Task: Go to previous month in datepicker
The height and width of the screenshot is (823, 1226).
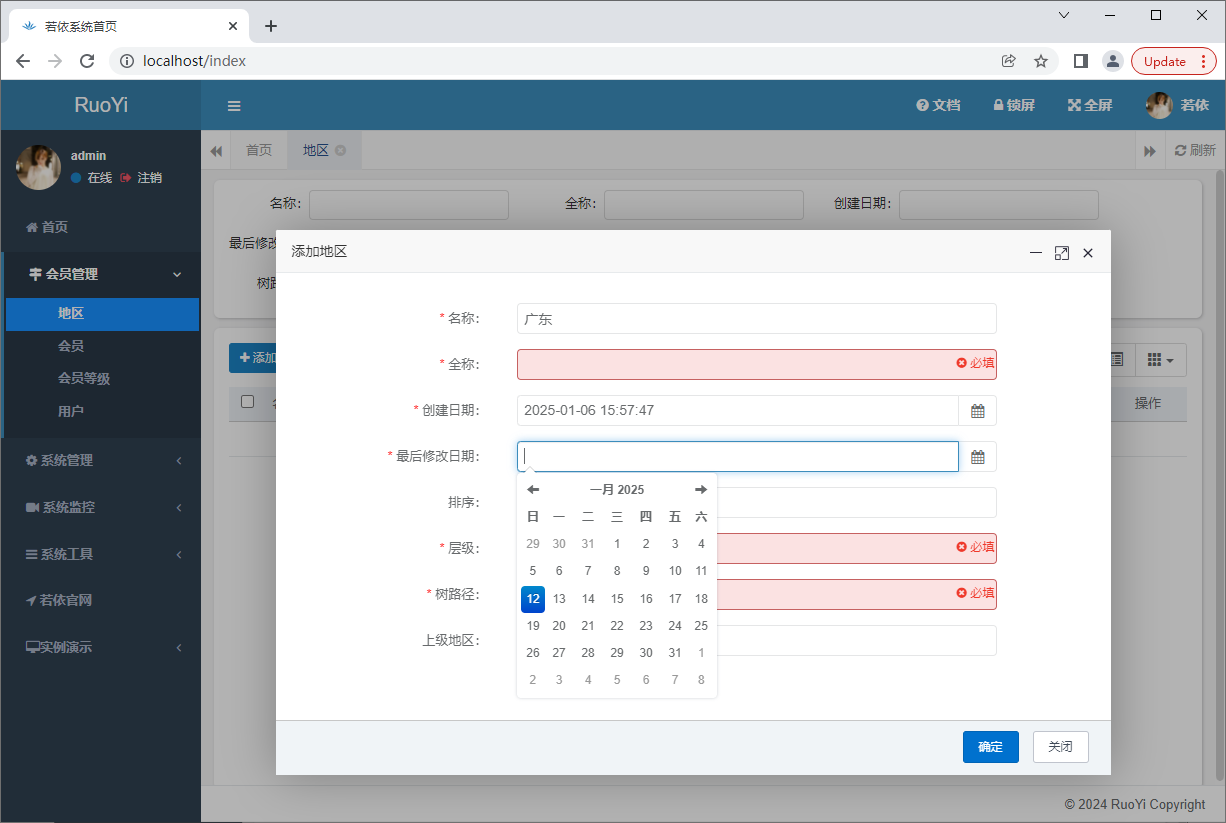Action: tap(533, 490)
